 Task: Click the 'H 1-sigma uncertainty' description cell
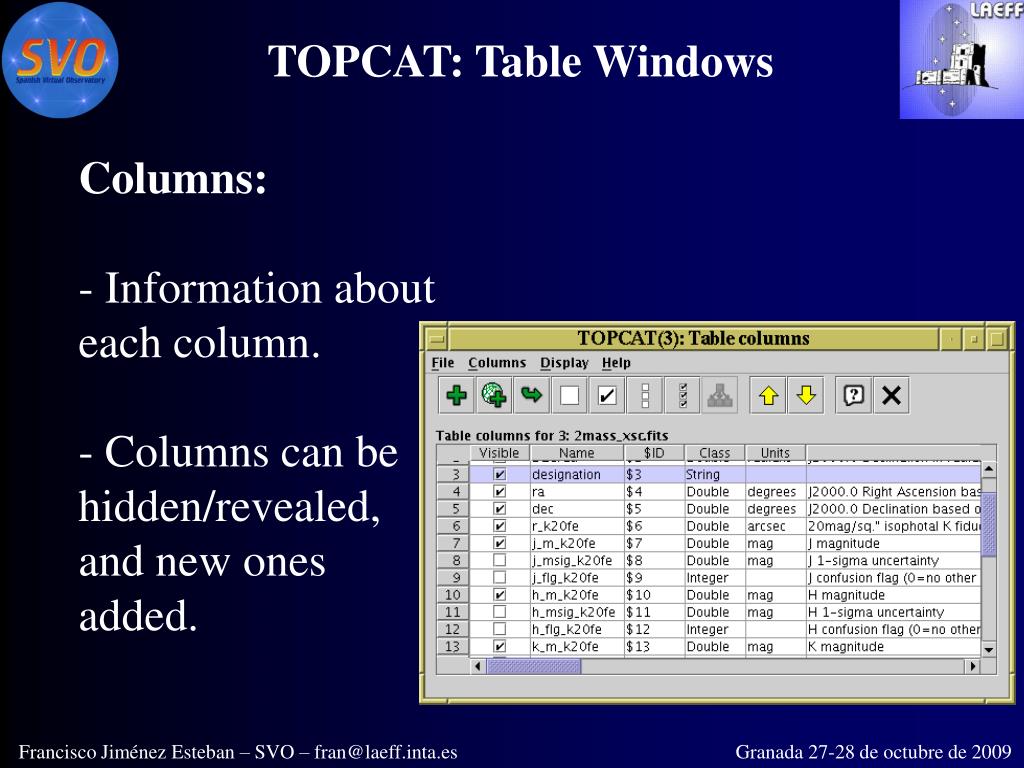pyautogui.click(x=893, y=612)
